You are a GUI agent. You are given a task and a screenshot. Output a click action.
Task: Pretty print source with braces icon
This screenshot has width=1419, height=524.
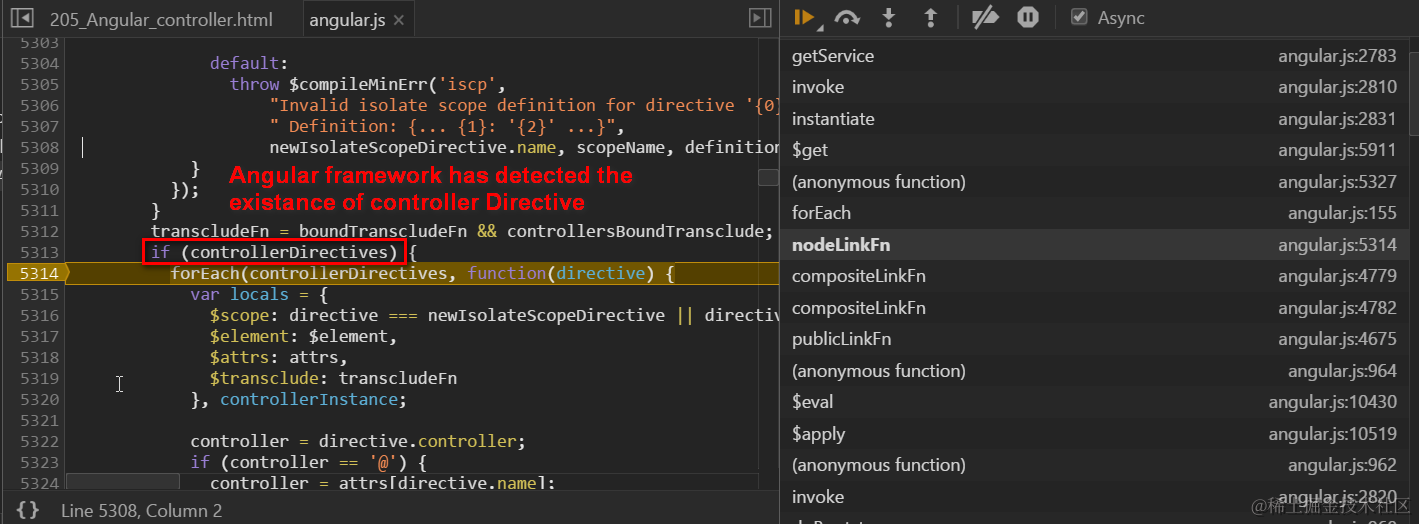point(28,510)
